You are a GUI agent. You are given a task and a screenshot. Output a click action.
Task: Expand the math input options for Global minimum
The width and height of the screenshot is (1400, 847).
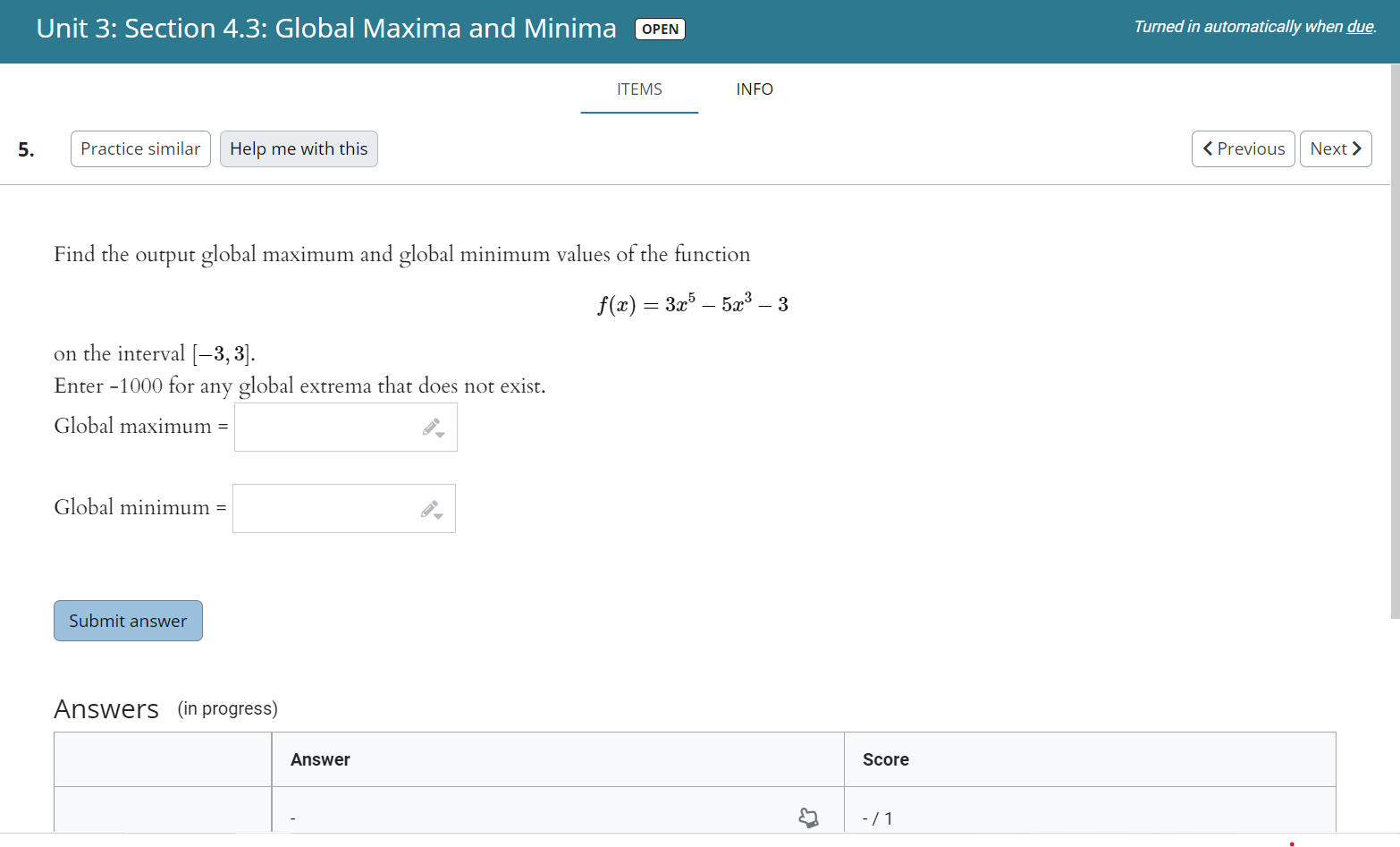coord(438,517)
